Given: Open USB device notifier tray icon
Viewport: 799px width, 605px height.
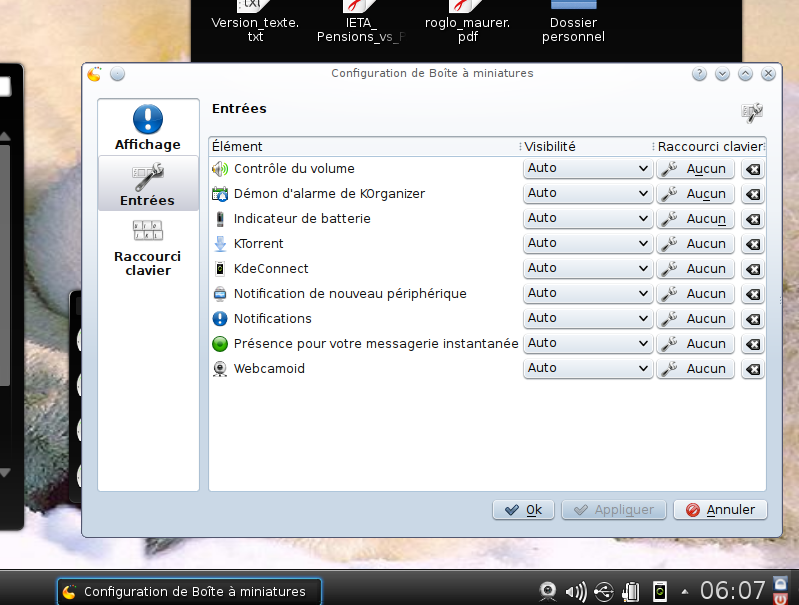Looking at the screenshot, I should coord(604,592).
